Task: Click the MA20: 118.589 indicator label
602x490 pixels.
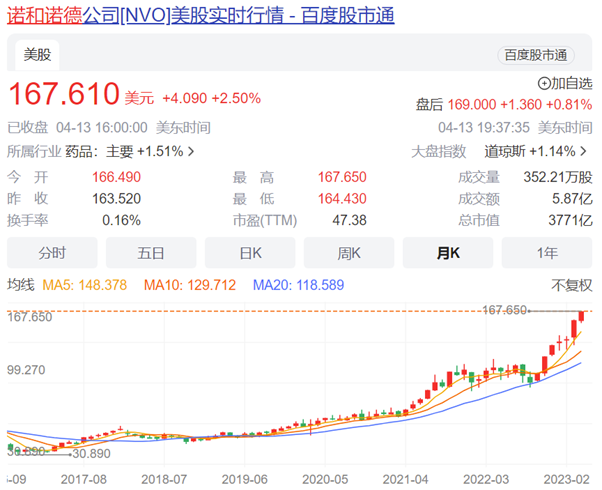Action: tap(298, 285)
